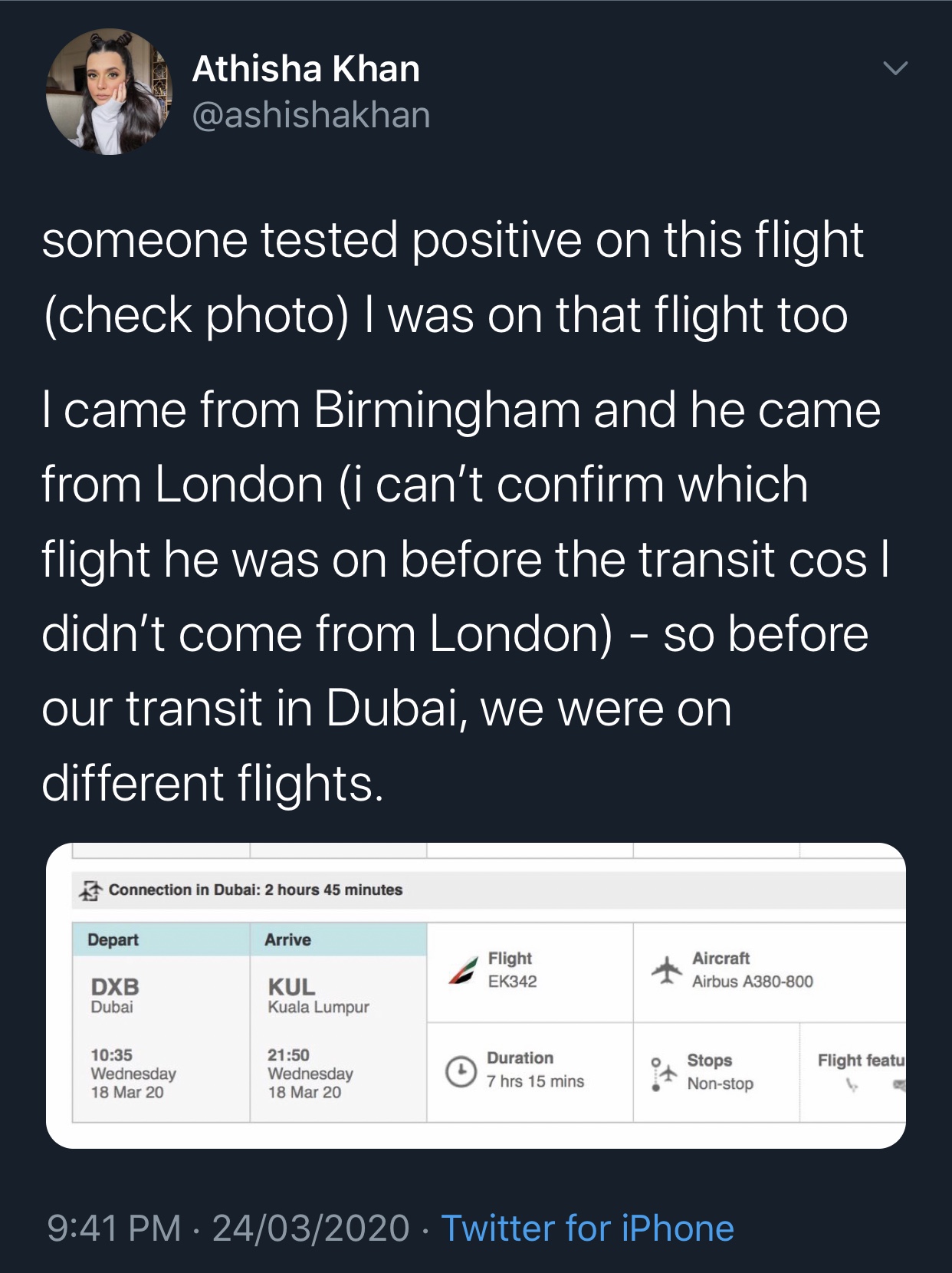Click the DXB Dubai airport code
The image size is (952, 1273).
[x=115, y=987]
